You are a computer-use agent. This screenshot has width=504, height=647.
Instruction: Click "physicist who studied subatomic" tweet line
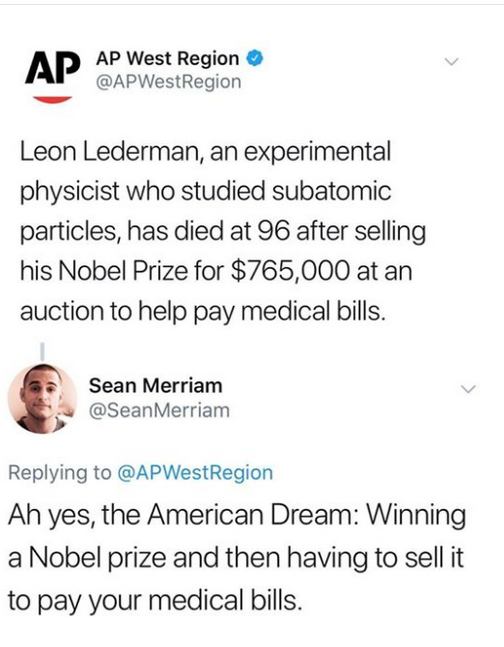206,192
